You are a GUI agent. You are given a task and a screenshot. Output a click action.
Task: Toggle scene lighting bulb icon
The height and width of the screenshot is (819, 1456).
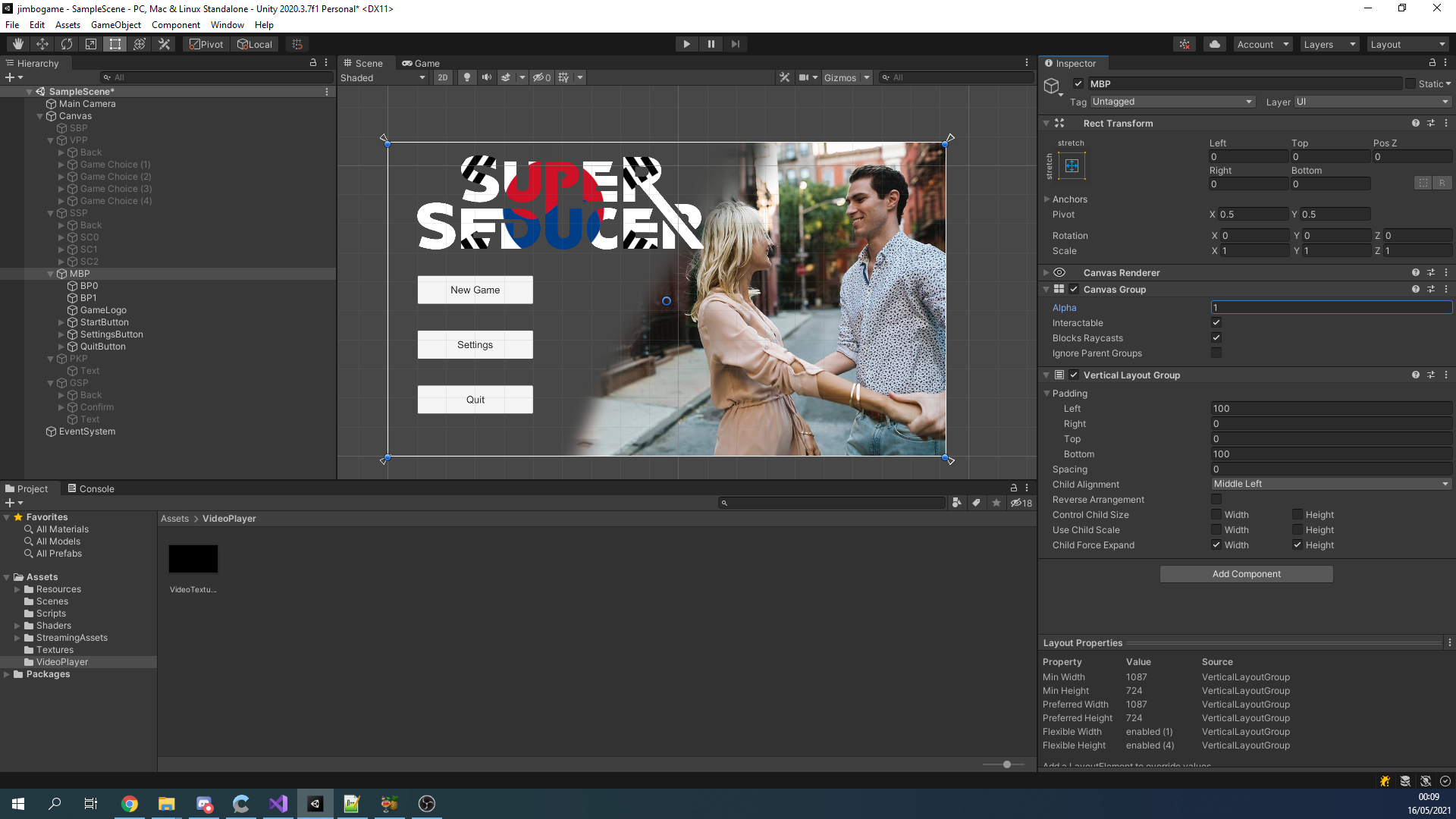(x=467, y=77)
